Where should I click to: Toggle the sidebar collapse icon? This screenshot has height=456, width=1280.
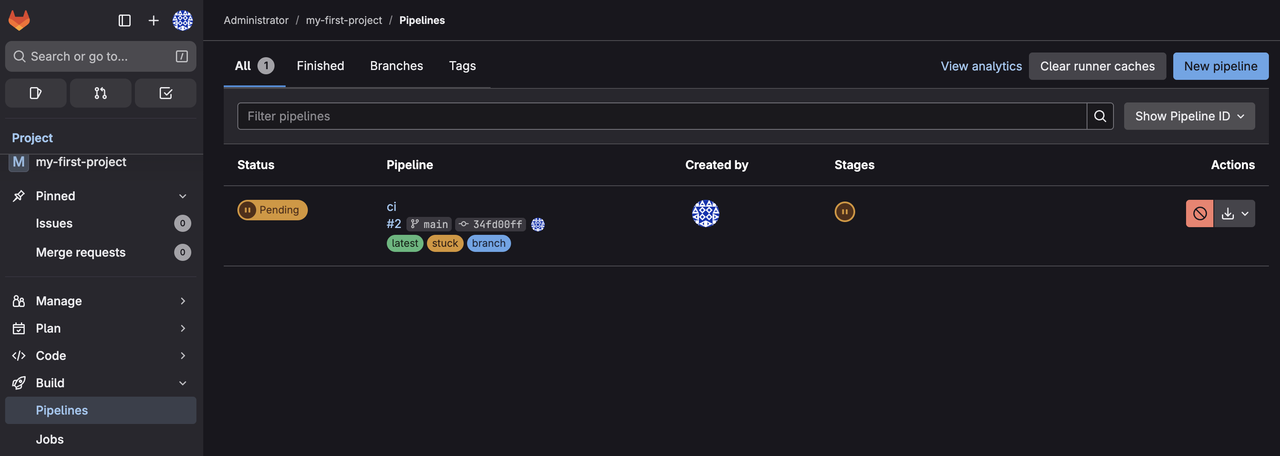pos(125,20)
